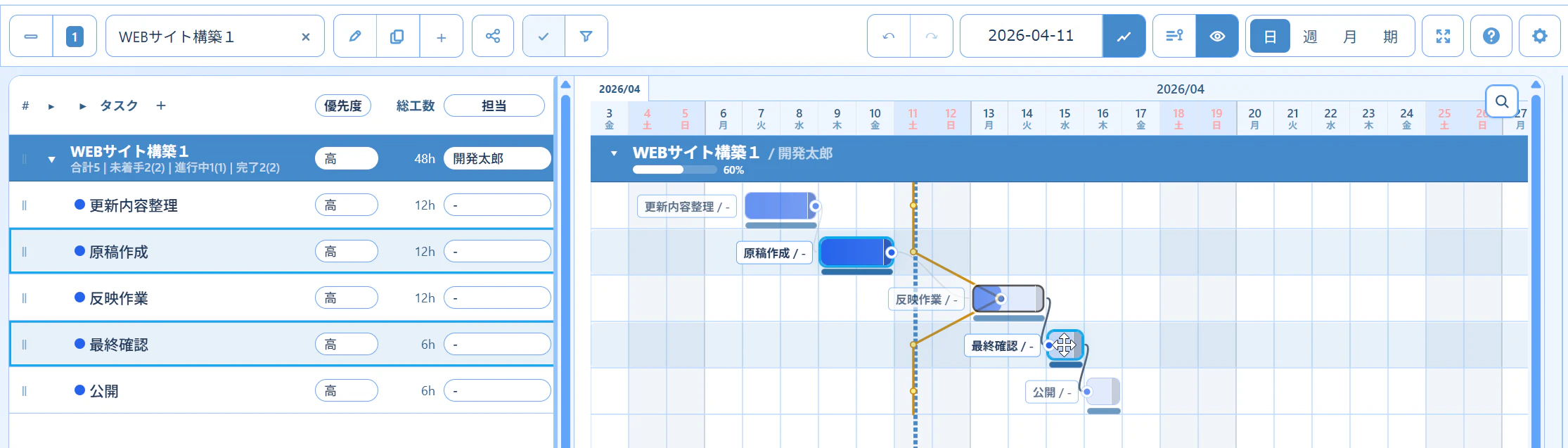This screenshot has width=1568, height=448.
Task: Click the undo arrow icon
Action: (x=889, y=37)
